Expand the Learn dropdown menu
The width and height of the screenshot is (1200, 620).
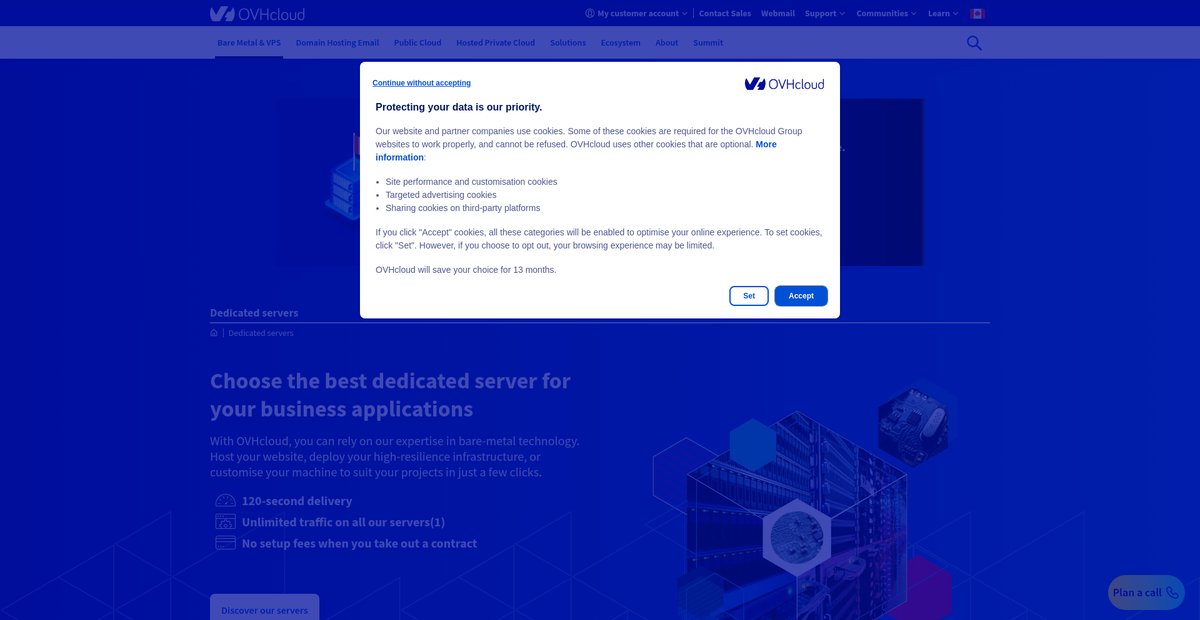943,14
